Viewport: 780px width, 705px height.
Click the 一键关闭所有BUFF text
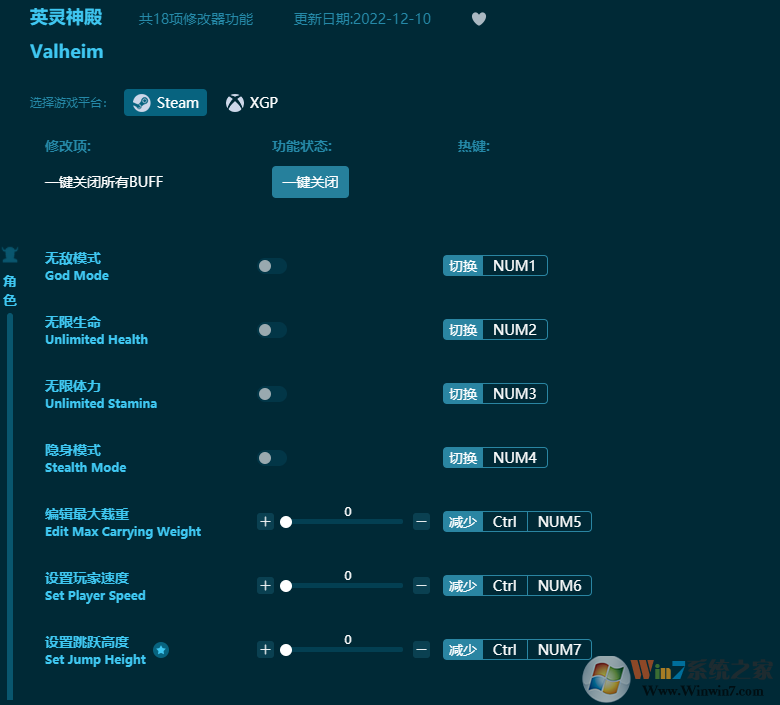pyautogui.click(x=104, y=182)
